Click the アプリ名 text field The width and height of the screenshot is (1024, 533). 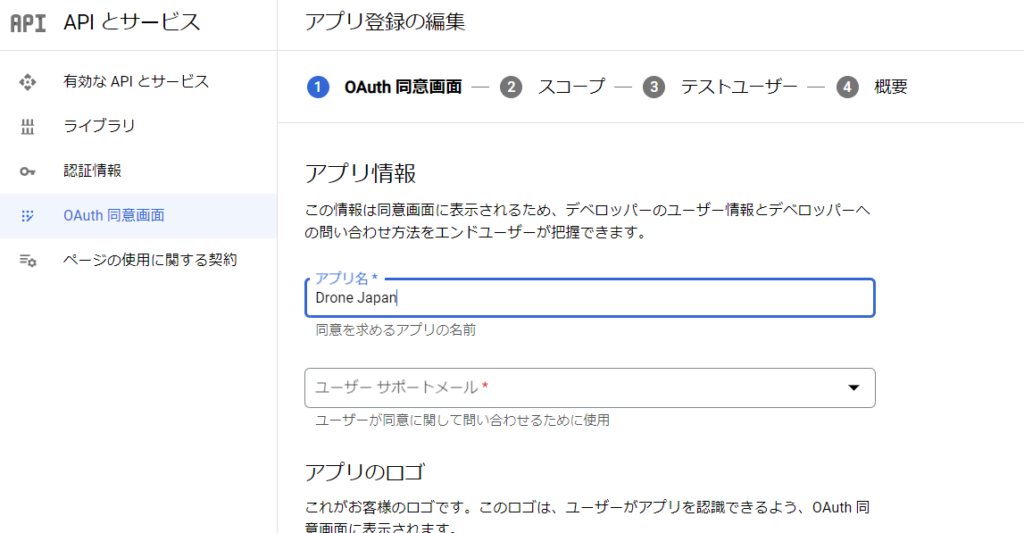tap(589, 298)
